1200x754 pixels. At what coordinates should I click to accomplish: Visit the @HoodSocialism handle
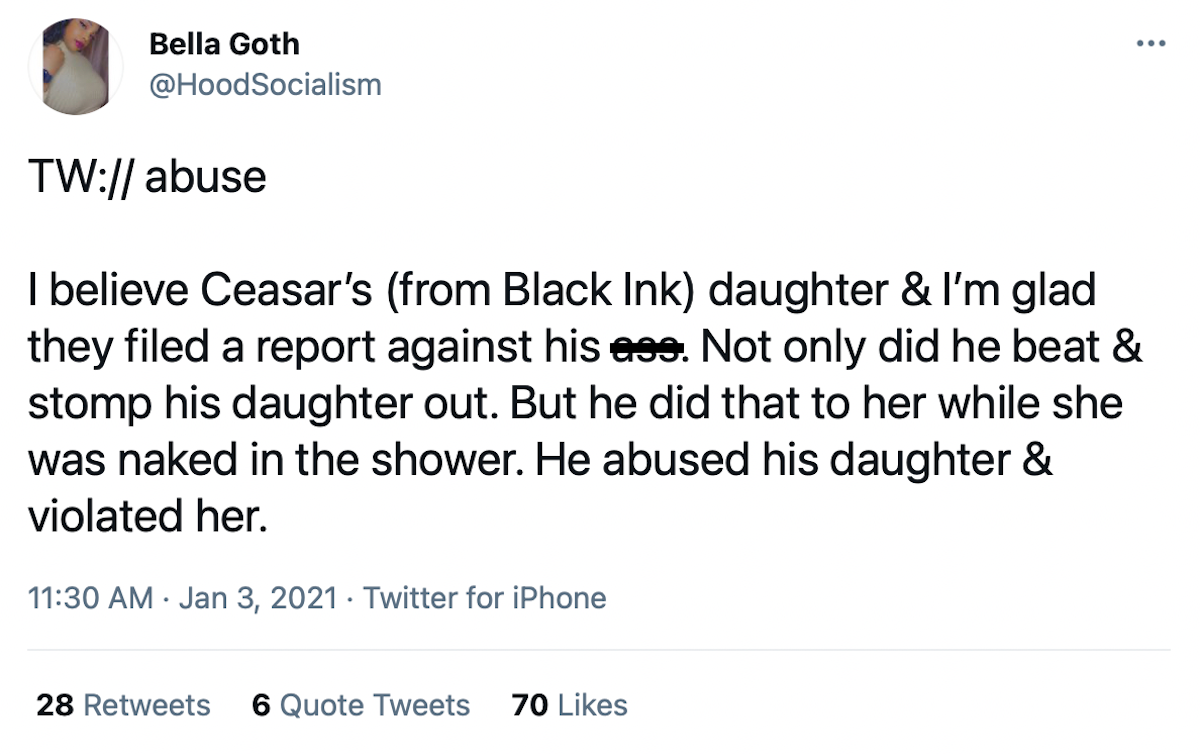pyautogui.click(x=265, y=84)
